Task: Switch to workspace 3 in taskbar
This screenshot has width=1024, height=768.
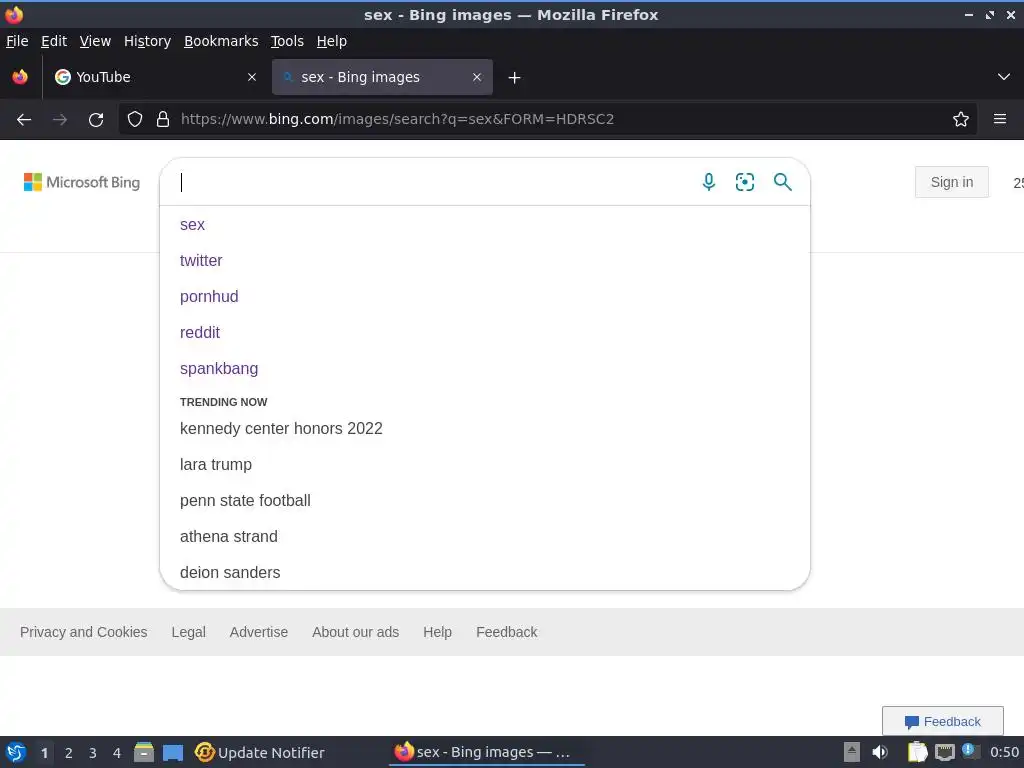Action: [x=93, y=753]
